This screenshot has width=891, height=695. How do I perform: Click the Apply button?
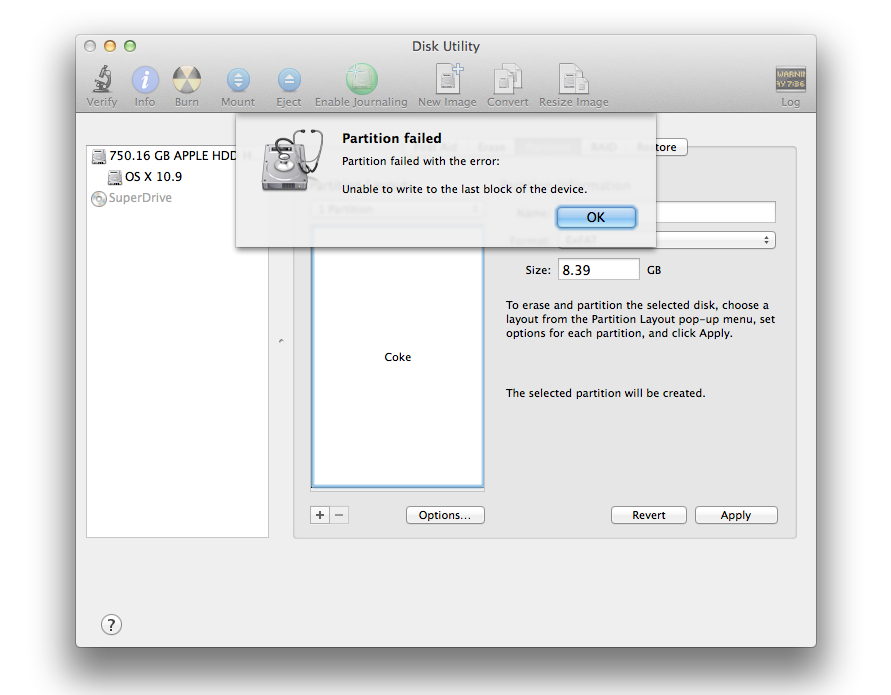735,515
